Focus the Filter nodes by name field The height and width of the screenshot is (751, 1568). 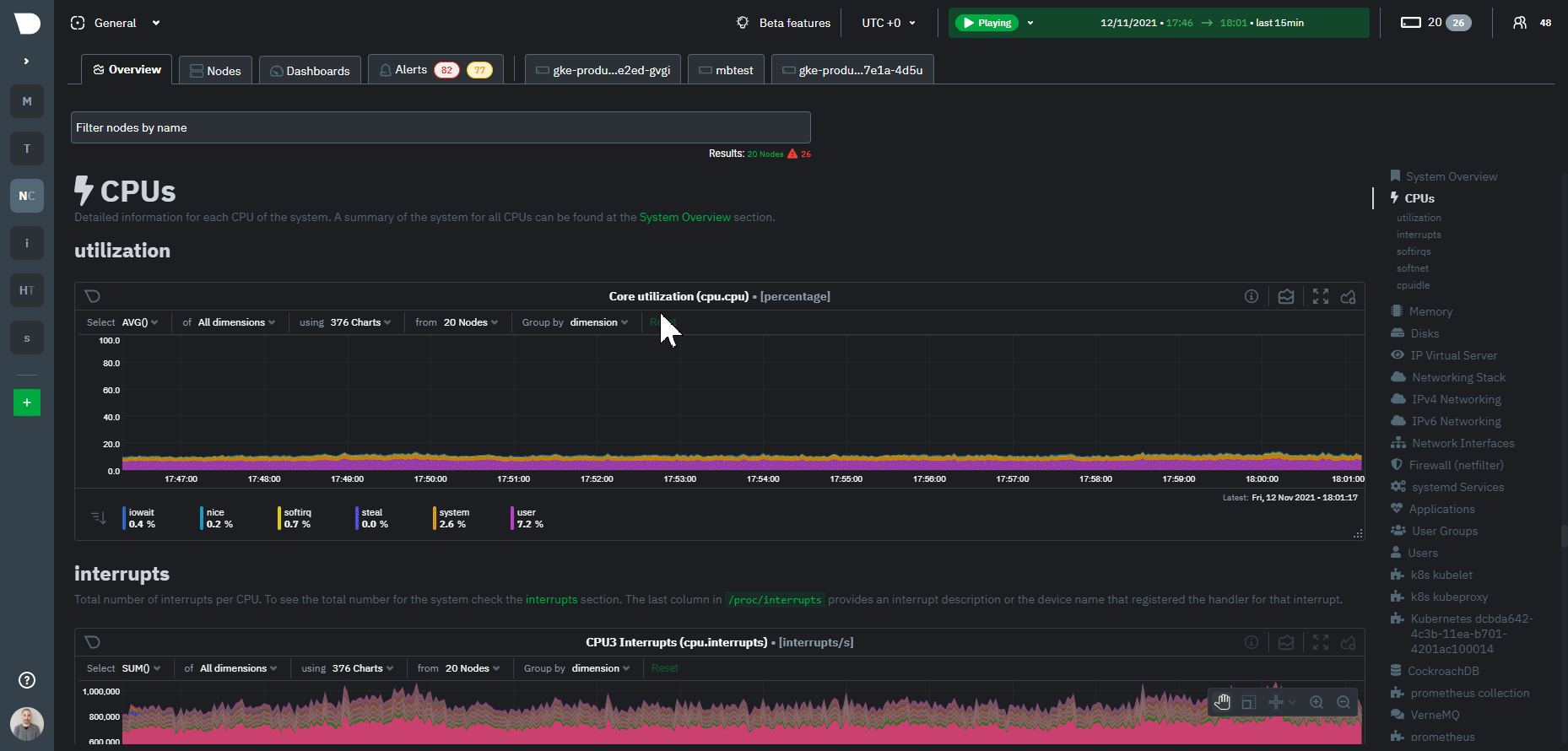441,127
